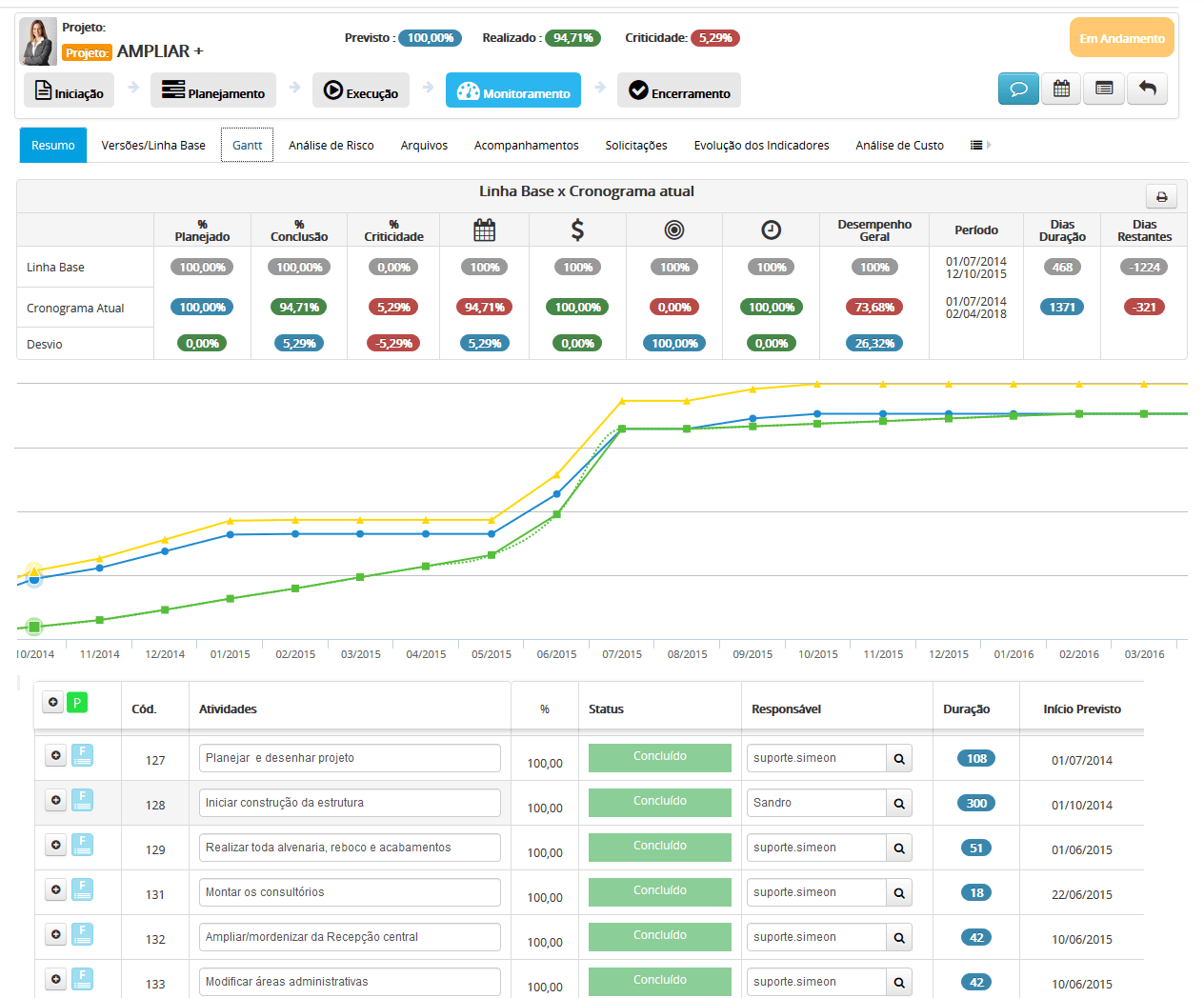Expand activity 132 row with plus button

pos(56,934)
